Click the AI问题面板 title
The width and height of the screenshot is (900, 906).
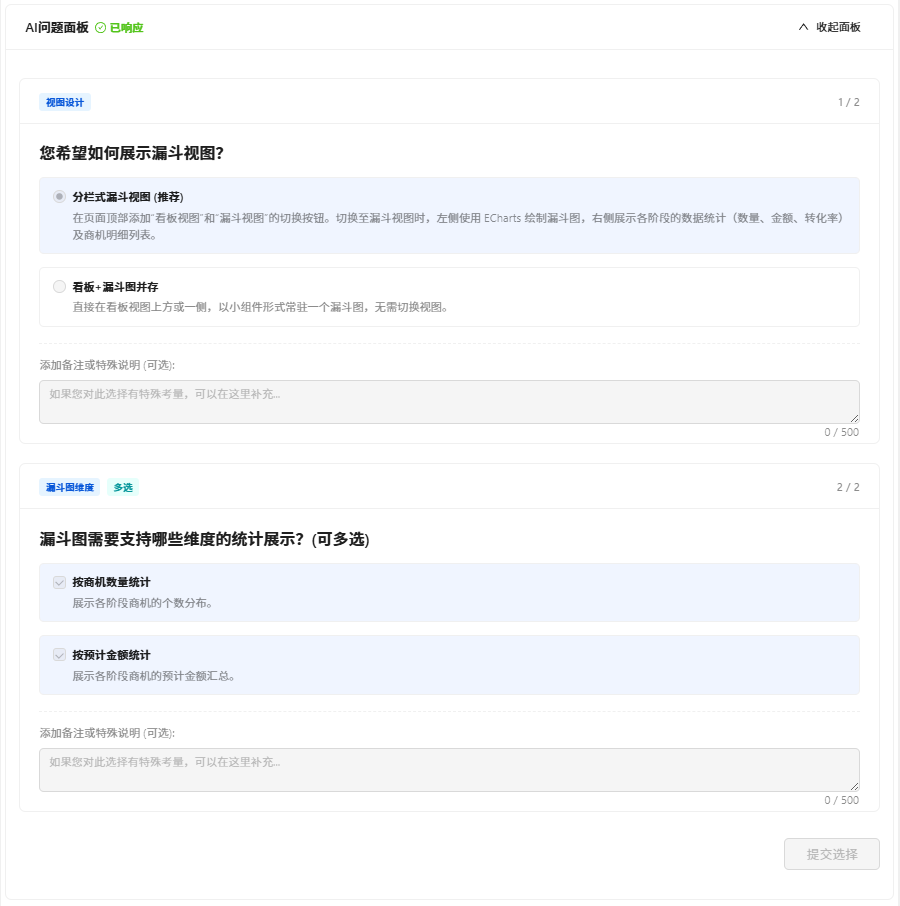click(57, 28)
